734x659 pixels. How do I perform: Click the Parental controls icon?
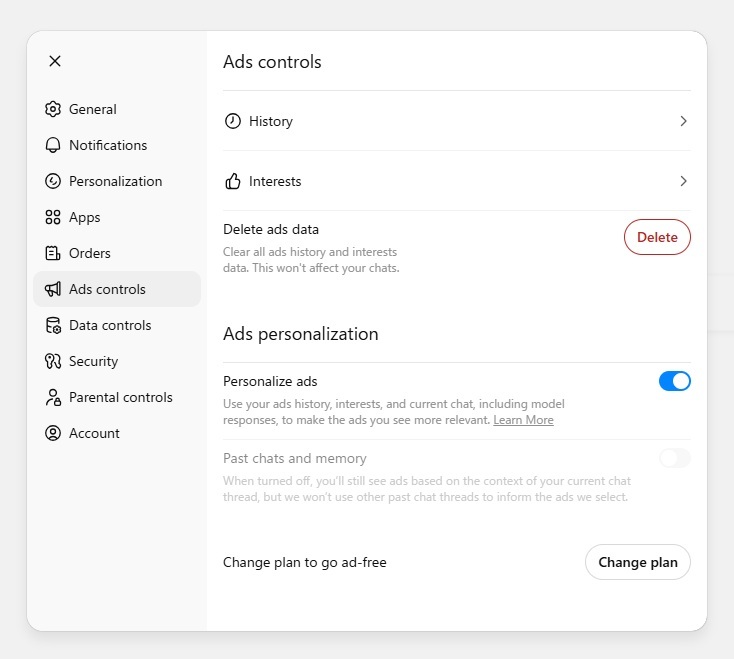53,397
